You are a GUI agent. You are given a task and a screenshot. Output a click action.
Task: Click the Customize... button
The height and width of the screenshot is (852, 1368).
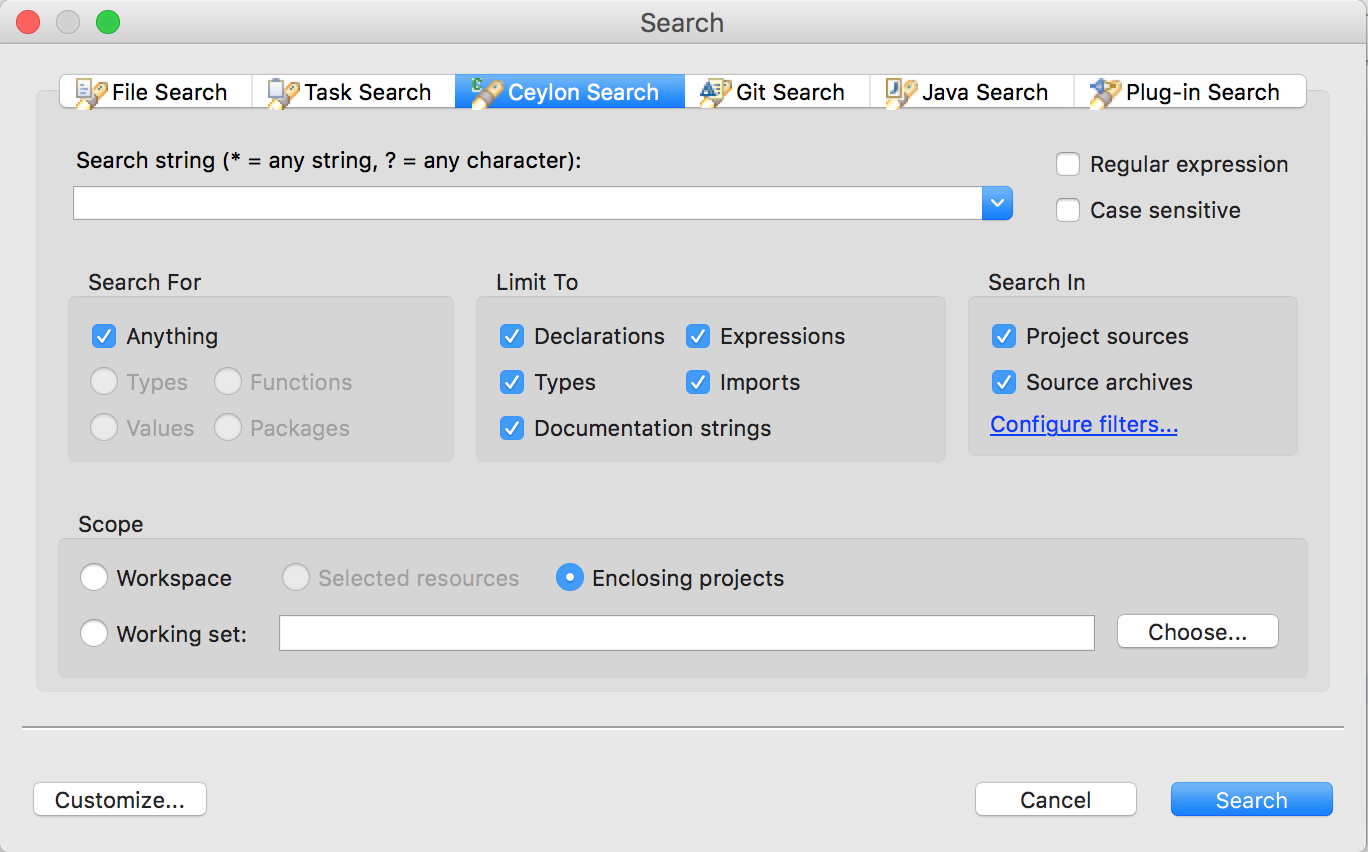pyautogui.click(x=120, y=800)
